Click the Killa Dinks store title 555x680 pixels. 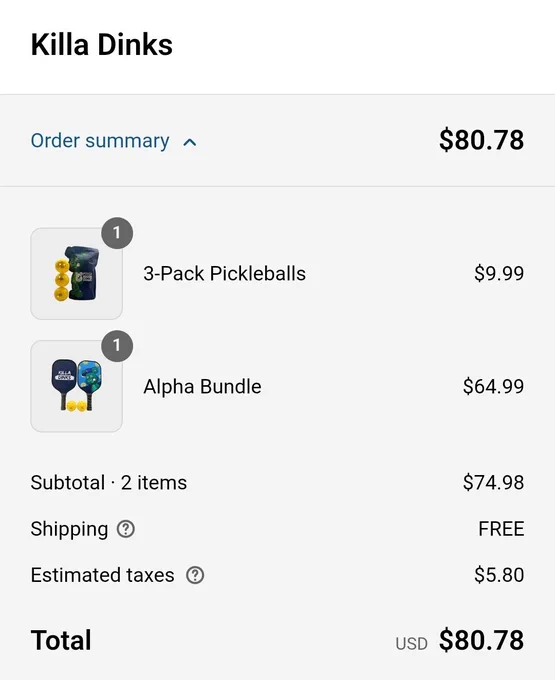click(101, 45)
